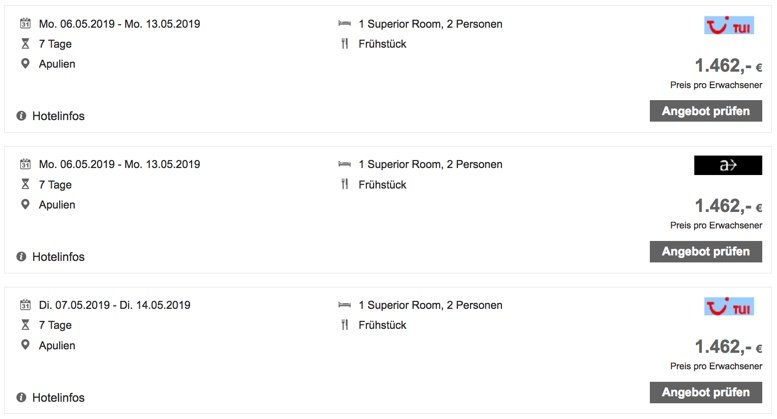Click the TUI logo in first offer

727,25
